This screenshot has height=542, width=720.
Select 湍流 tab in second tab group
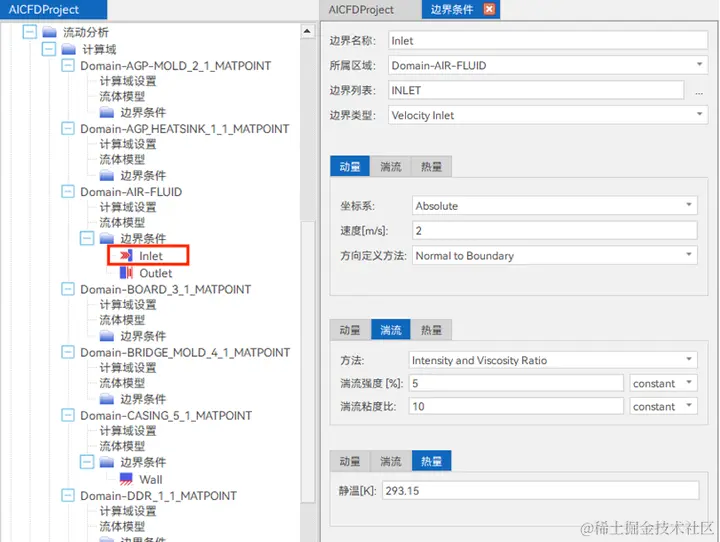390,330
